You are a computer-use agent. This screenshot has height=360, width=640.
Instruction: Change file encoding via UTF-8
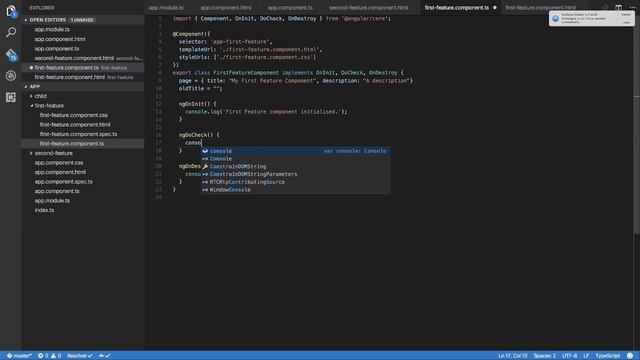(569, 356)
